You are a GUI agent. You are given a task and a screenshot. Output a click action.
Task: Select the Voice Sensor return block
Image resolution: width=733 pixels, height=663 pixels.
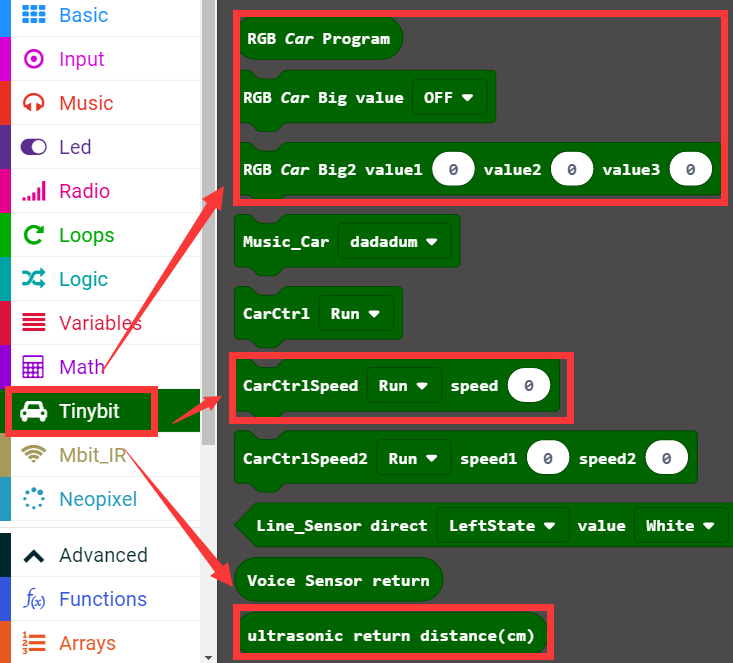337,580
